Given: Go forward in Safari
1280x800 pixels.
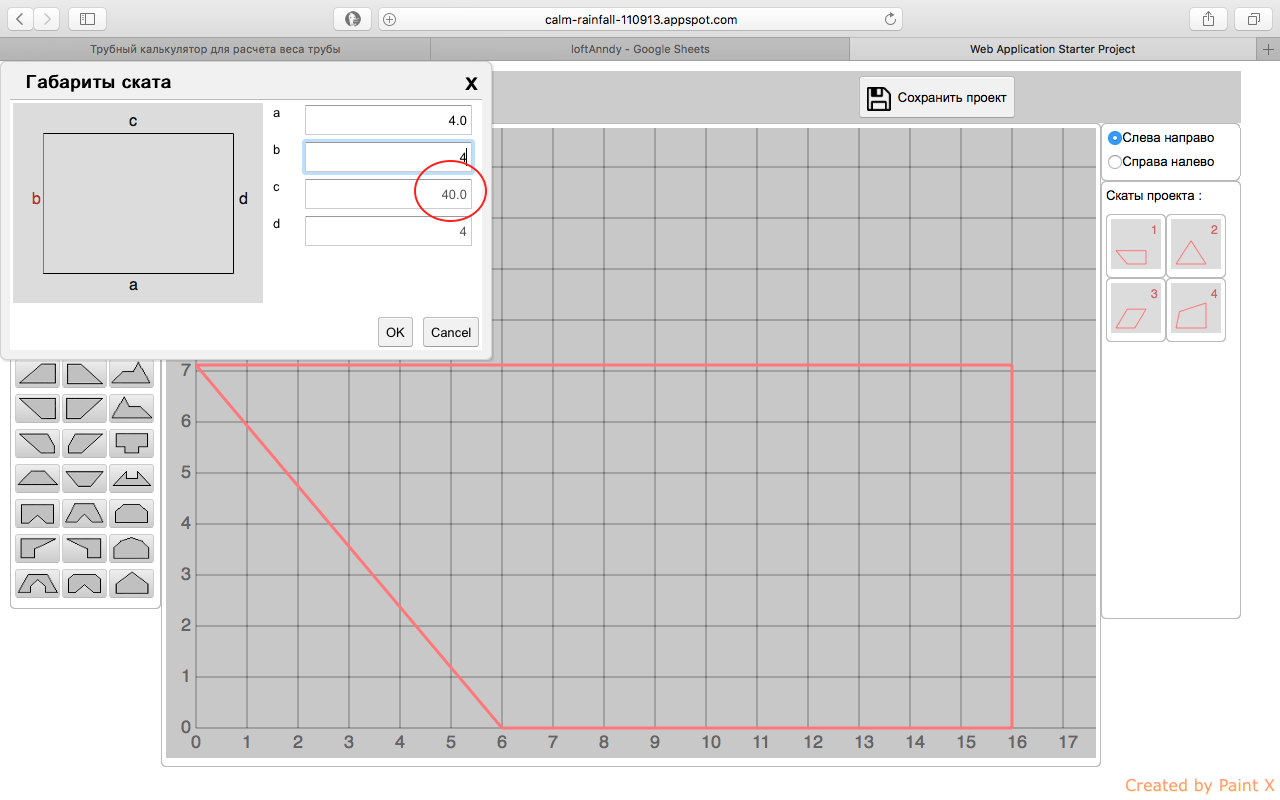Looking at the screenshot, I should 47,18.
